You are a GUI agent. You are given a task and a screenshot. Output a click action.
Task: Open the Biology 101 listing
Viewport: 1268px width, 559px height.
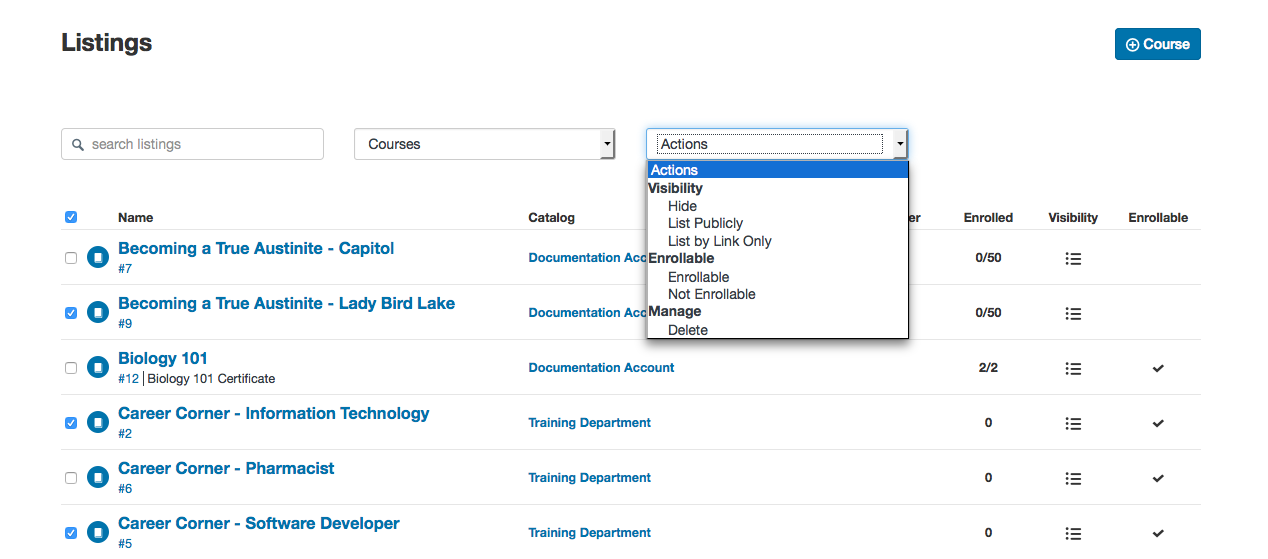click(x=163, y=358)
